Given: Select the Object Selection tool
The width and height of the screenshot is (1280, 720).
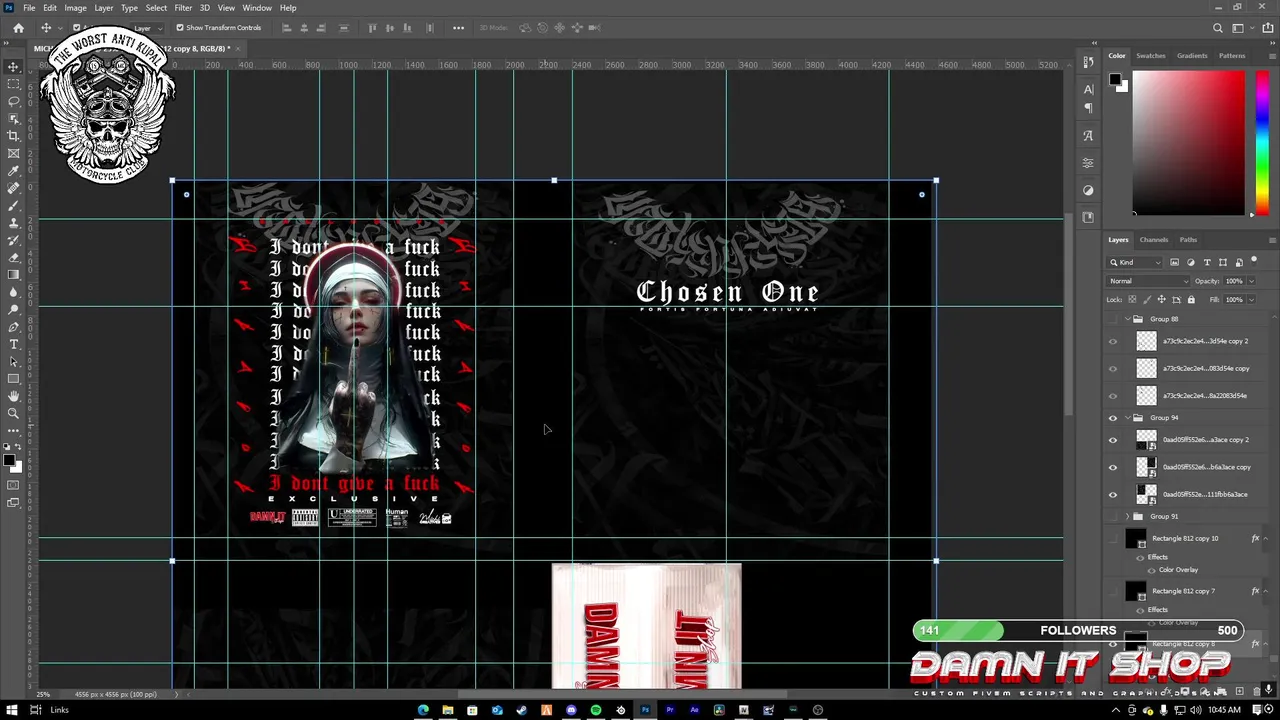Looking at the screenshot, I should [x=13, y=118].
